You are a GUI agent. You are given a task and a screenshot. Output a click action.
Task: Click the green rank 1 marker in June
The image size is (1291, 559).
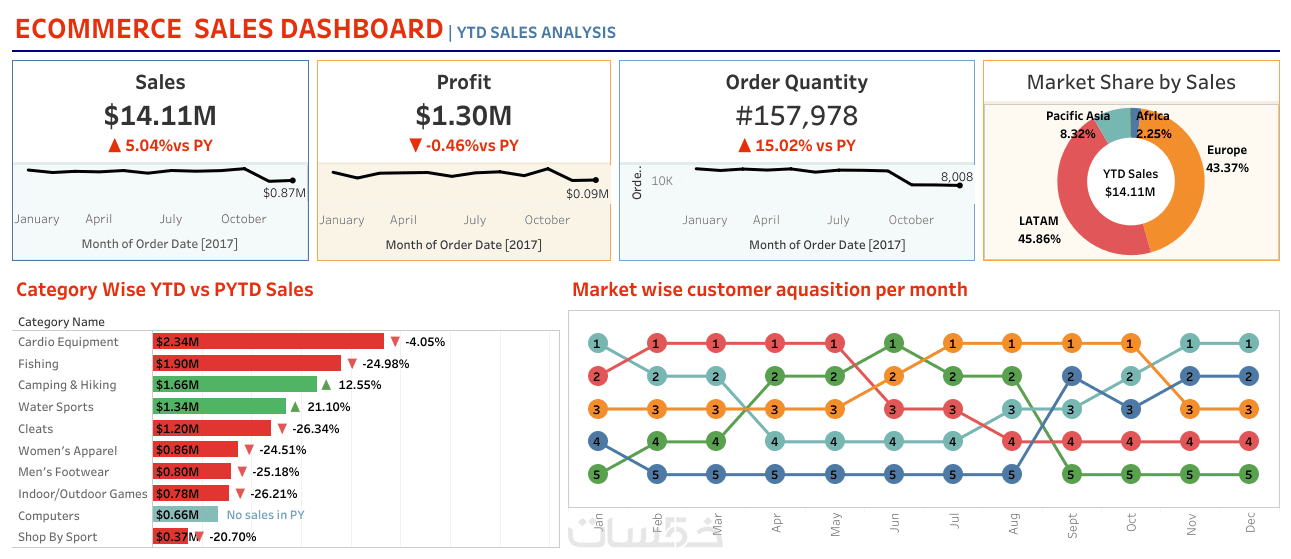pyautogui.click(x=893, y=343)
